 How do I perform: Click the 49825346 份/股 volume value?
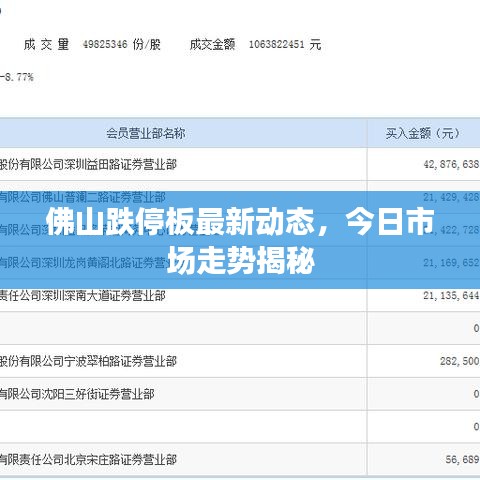pos(122,44)
